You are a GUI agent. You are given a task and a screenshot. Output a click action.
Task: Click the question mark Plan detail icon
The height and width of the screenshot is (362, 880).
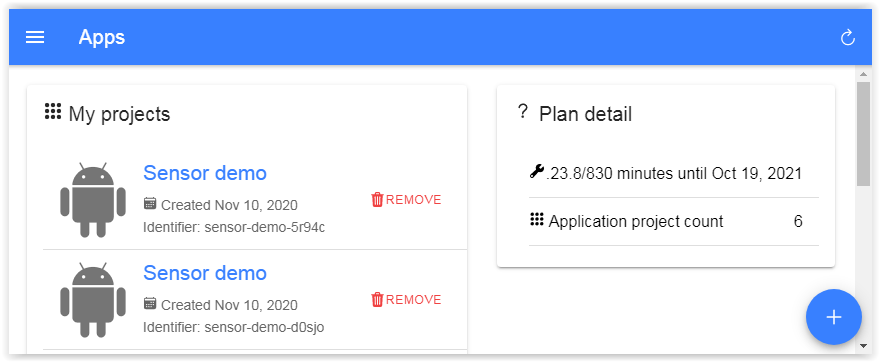click(522, 112)
